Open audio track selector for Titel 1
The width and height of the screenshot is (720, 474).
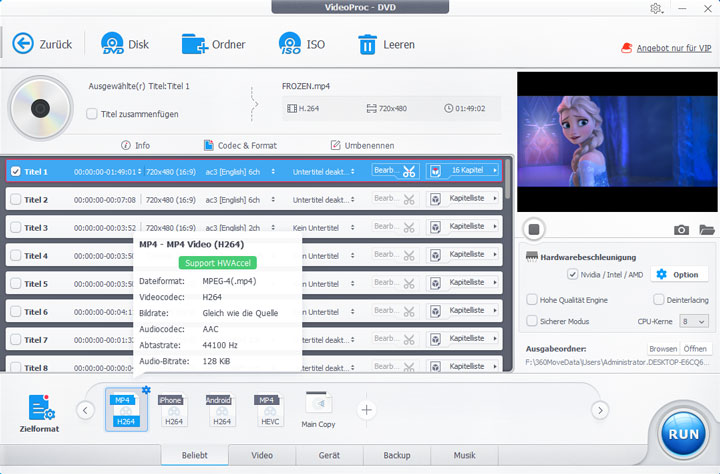[273, 171]
